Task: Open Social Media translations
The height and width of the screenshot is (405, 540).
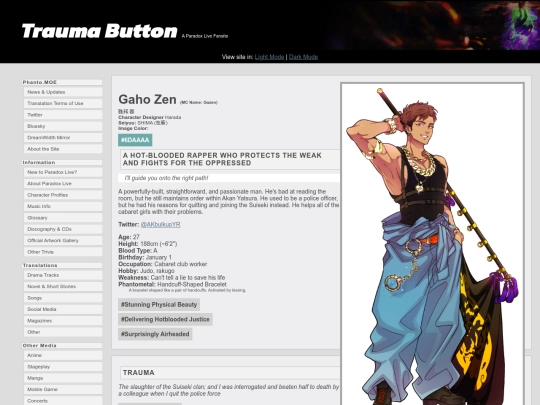Action: pyautogui.click(x=63, y=309)
